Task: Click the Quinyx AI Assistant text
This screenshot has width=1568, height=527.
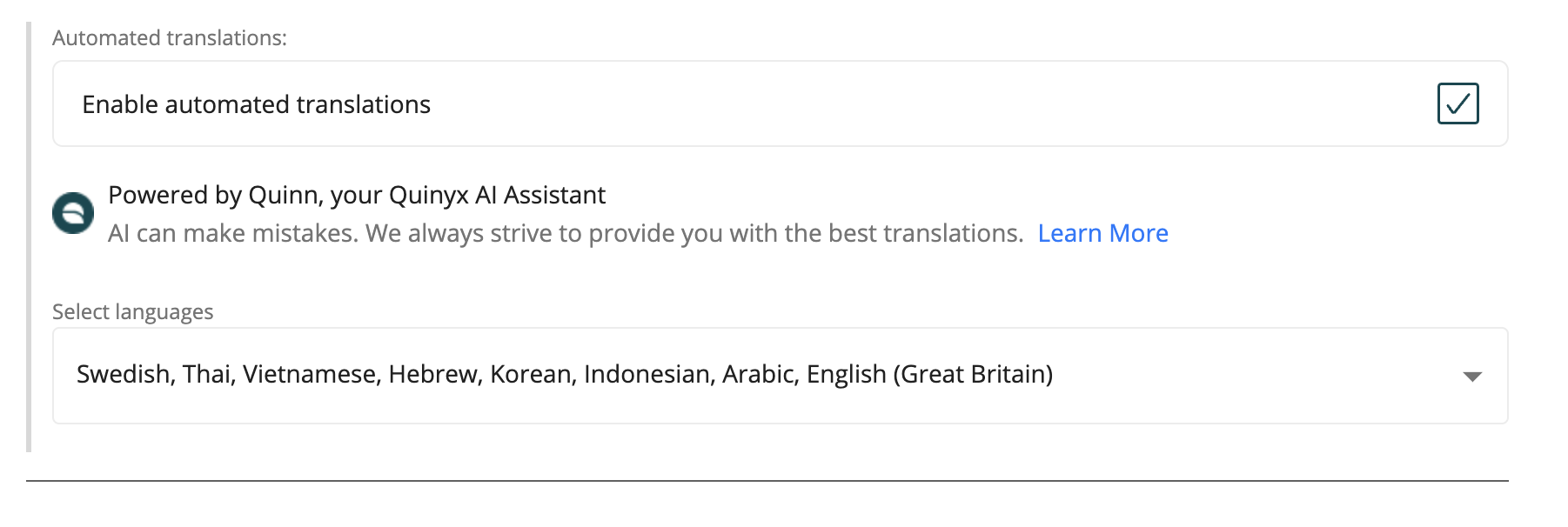Action: click(497, 195)
